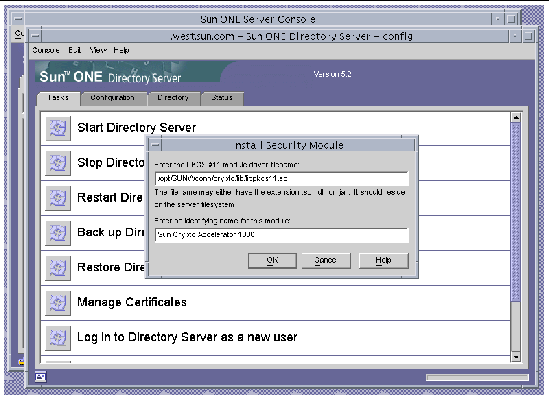The image size is (549, 400).
Task: Open the Help menu in menu bar
Action: point(121,50)
